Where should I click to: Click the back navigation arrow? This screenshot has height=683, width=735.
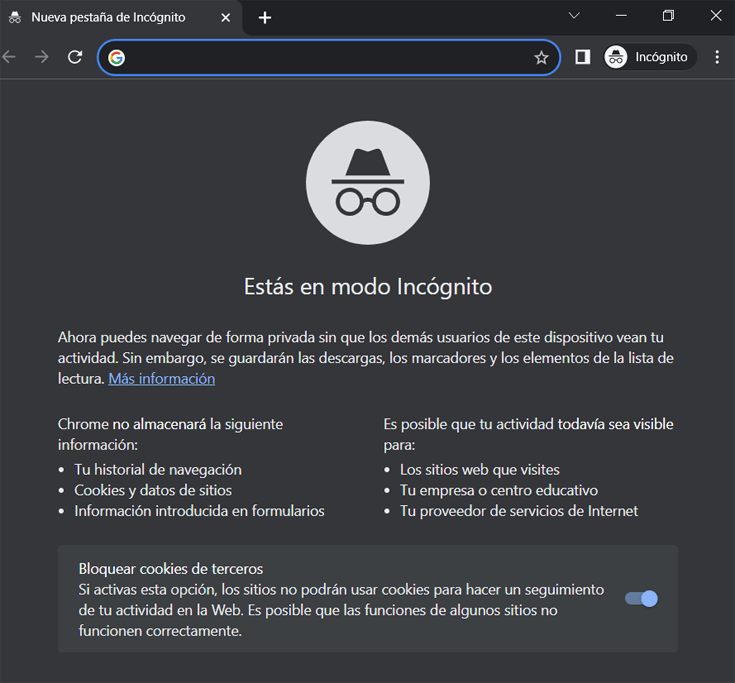pyautogui.click(x=9, y=57)
